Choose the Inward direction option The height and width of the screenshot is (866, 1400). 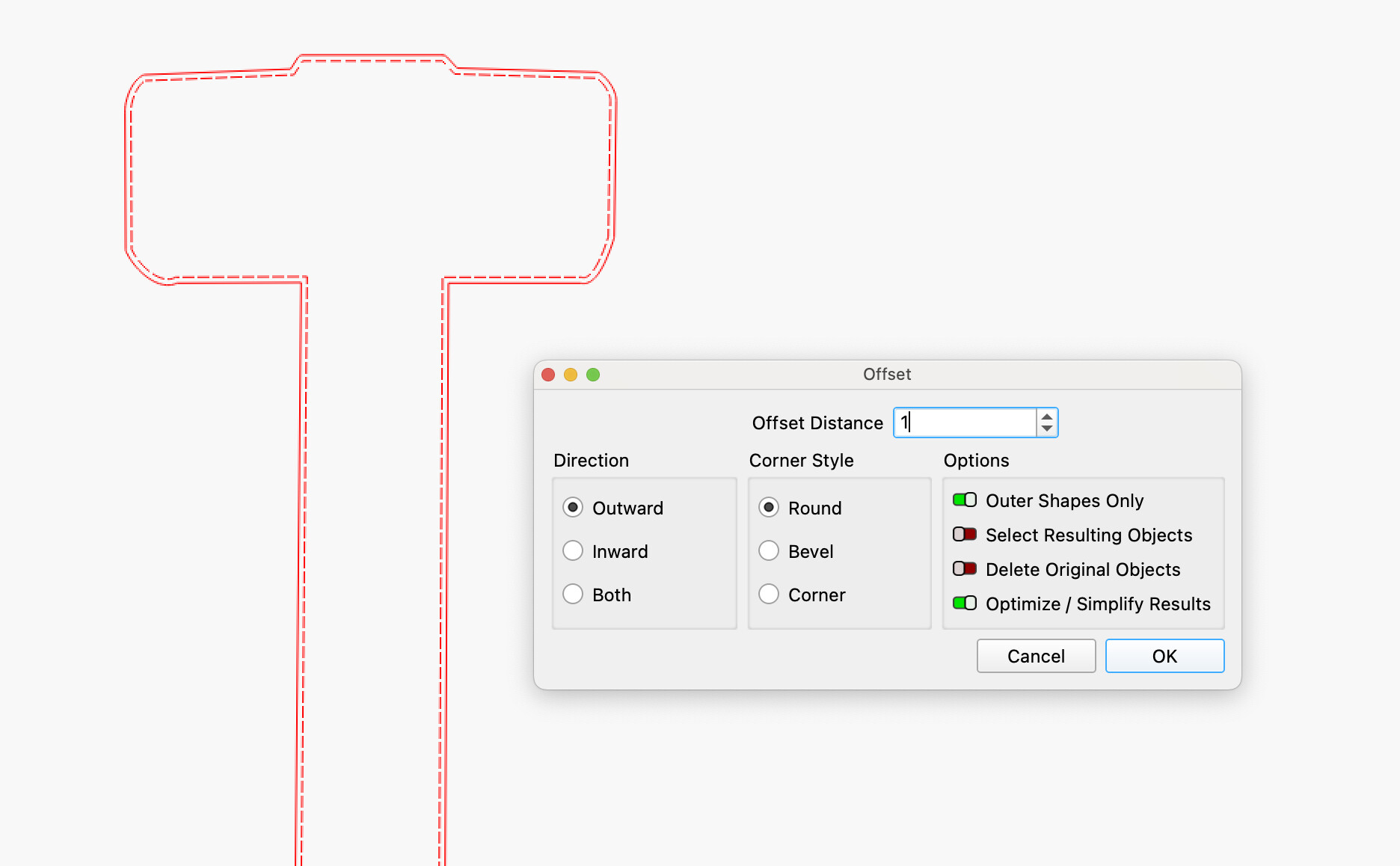(573, 551)
